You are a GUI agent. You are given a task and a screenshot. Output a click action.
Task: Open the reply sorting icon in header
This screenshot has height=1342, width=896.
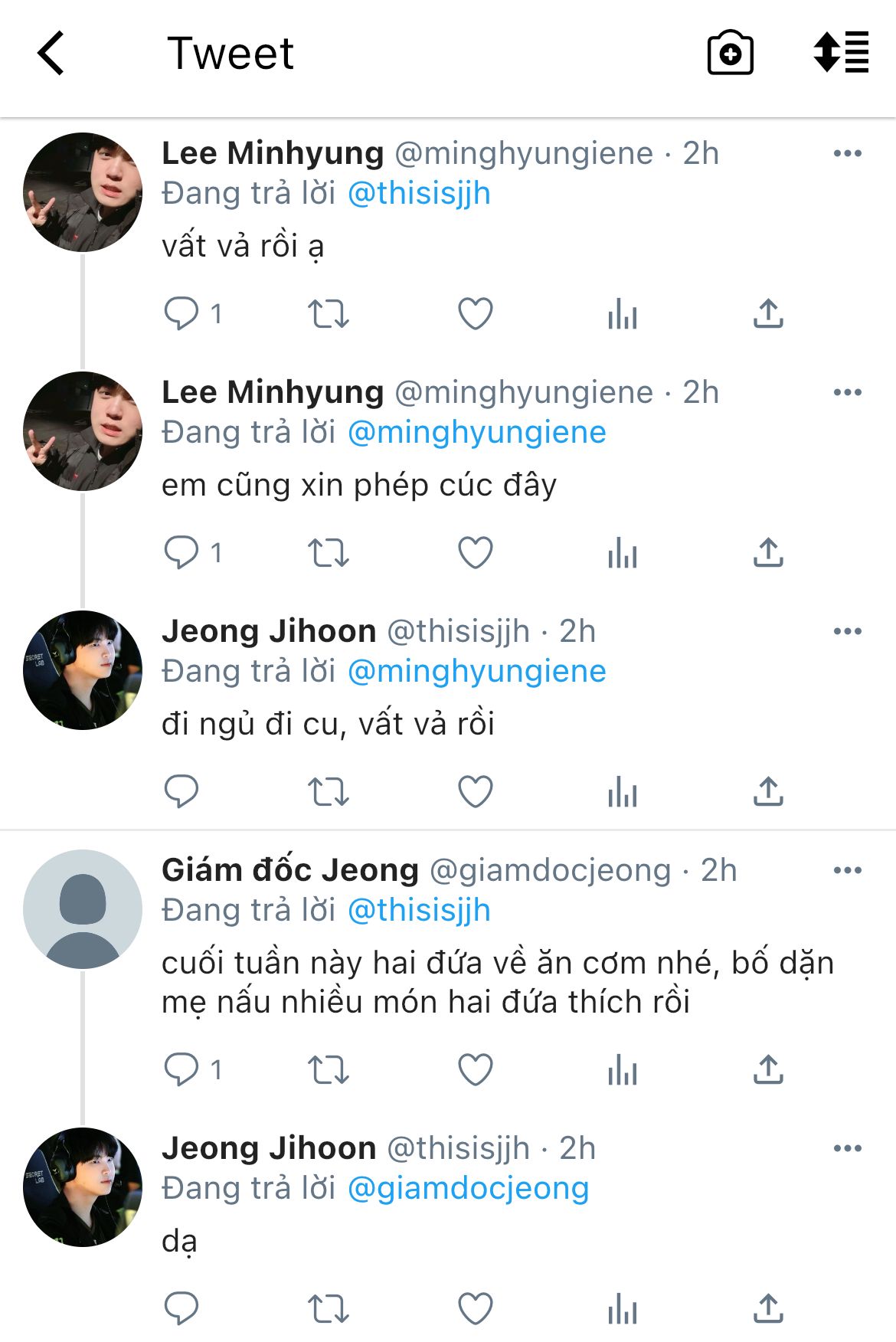point(841,54)
